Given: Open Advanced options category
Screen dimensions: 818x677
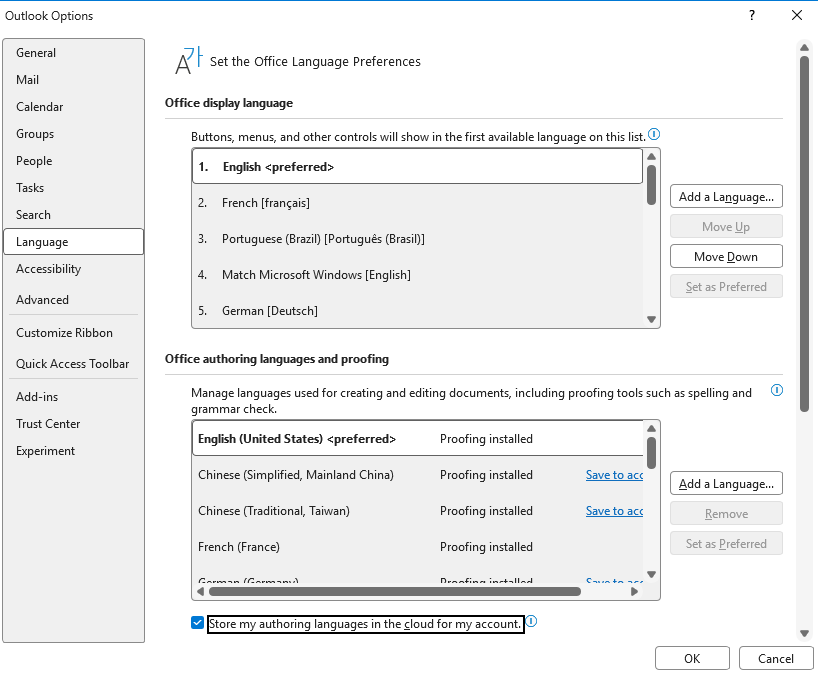Looking at the screenshot, I should [x=74, y=300].
